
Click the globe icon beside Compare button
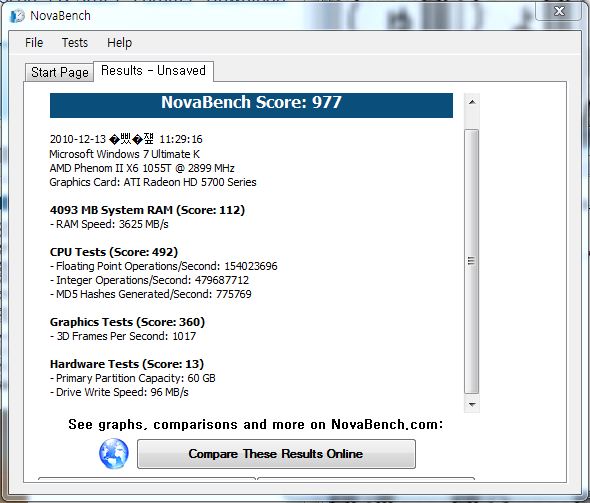click(x=114, y=453)
